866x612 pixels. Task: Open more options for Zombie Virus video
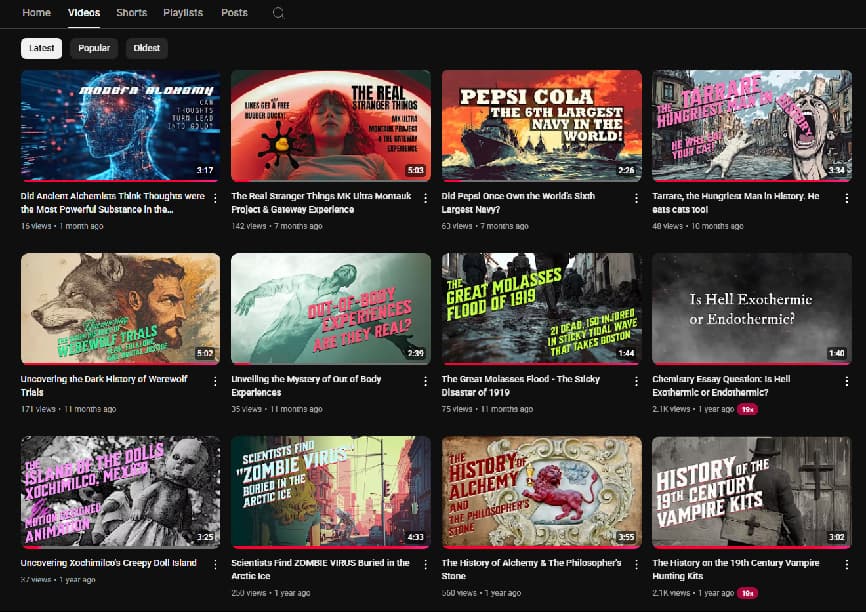pyautogui.click(x=425, y=564)
